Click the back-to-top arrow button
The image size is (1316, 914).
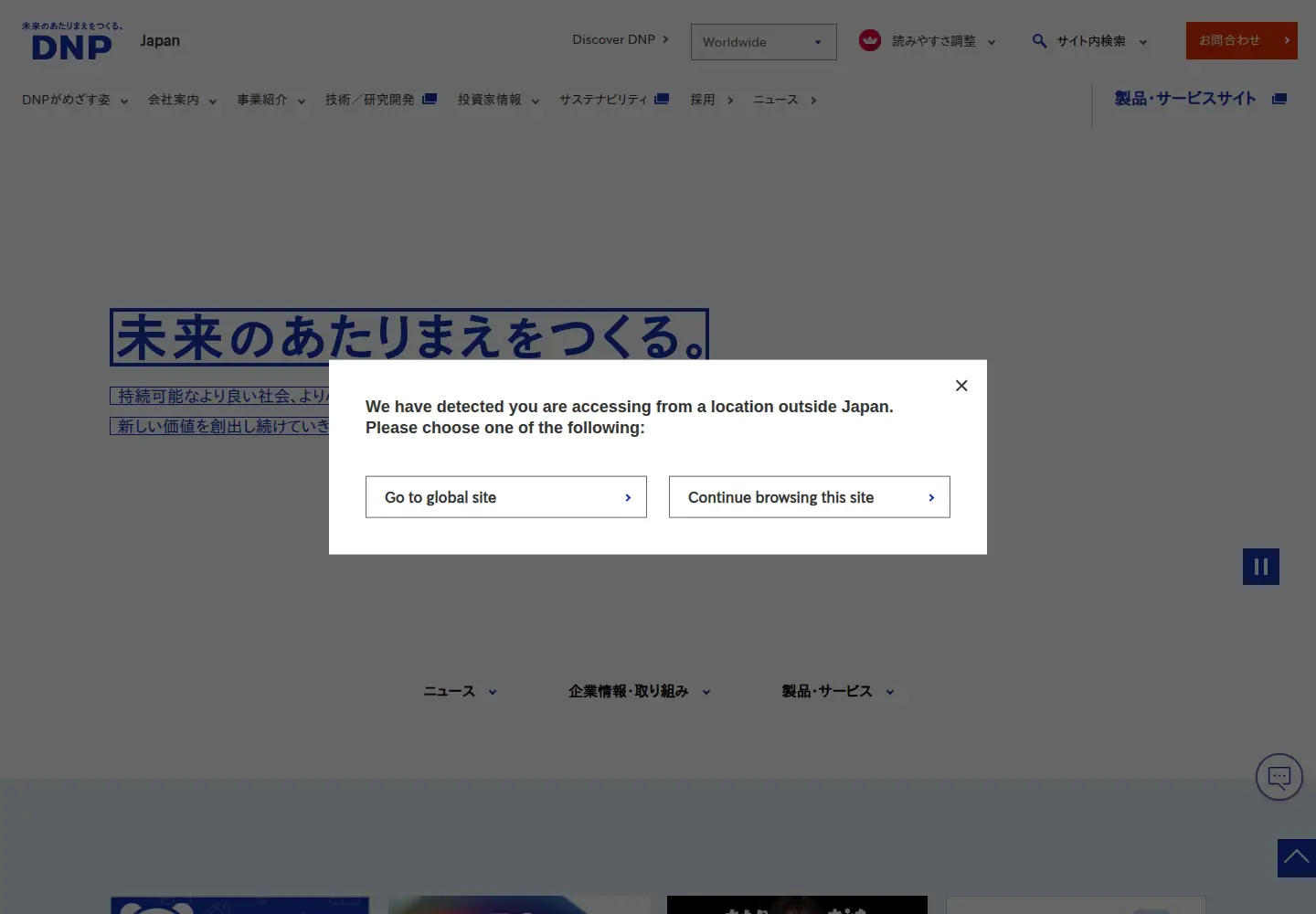[1297, 858]
